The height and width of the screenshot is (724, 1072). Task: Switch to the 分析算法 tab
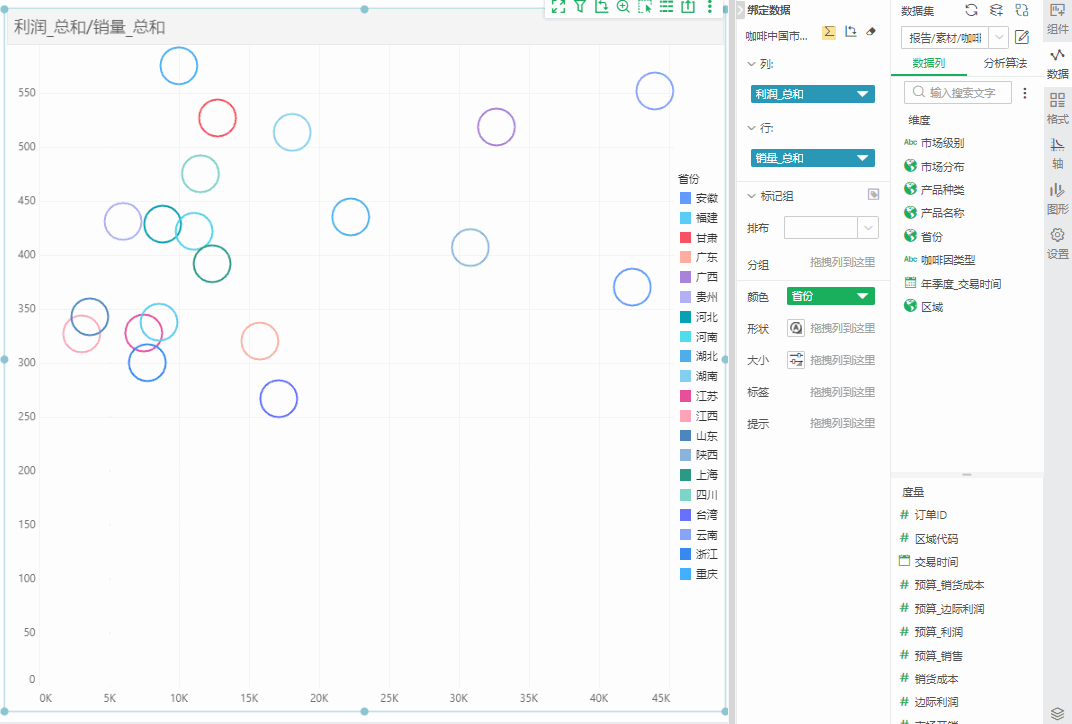pos(1005,63)
